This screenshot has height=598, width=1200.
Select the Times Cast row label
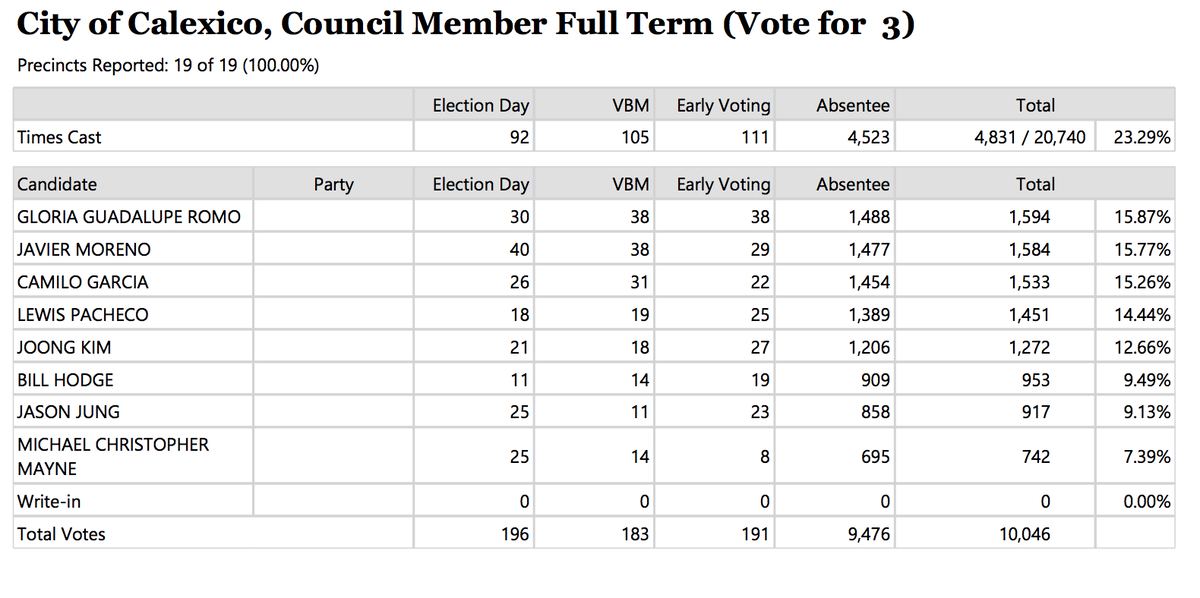[x=59, y=137]
